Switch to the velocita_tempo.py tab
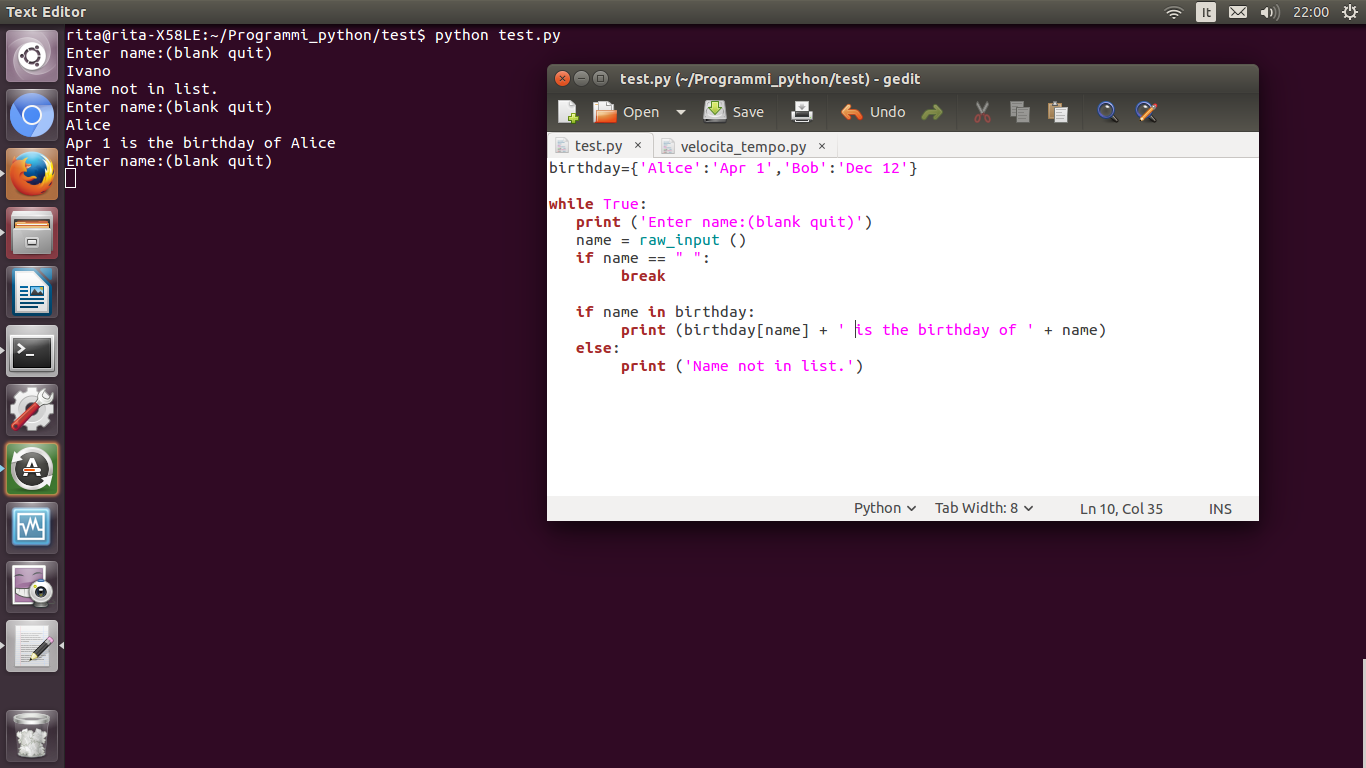Viewport: 1366px width, 768px height. [x=743, y=146]
